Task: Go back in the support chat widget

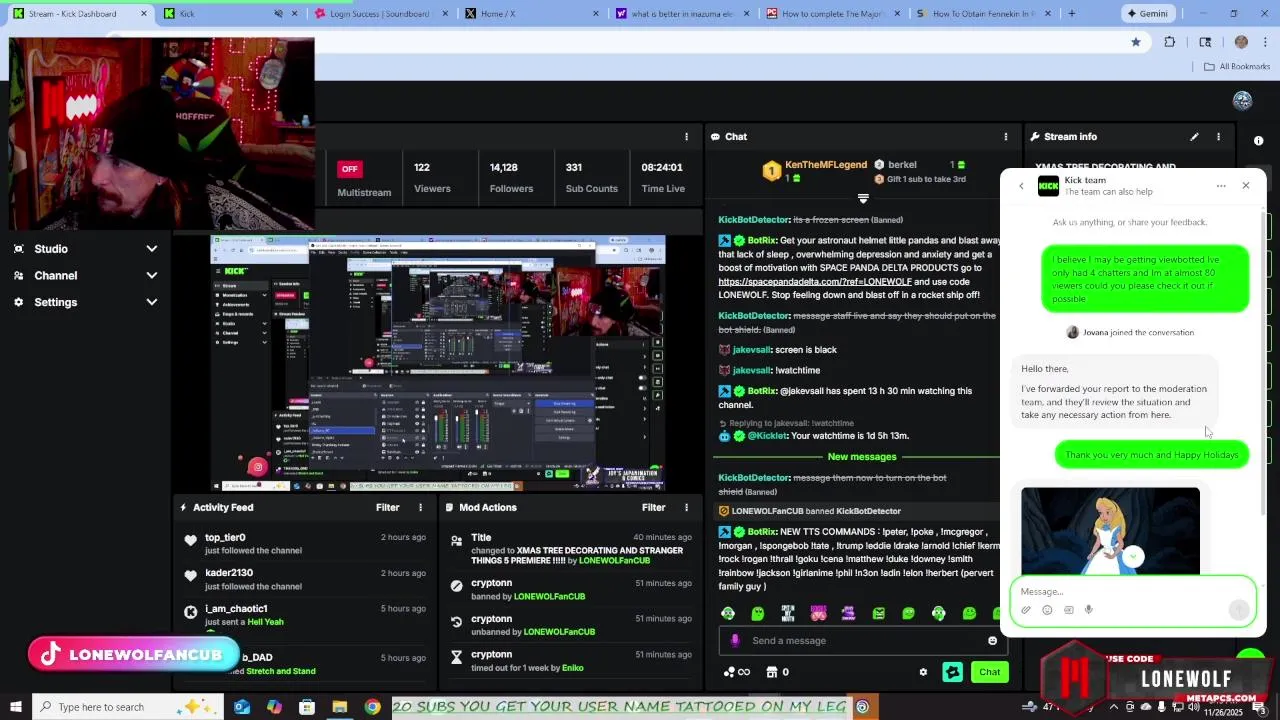Action: (1021, 186)
